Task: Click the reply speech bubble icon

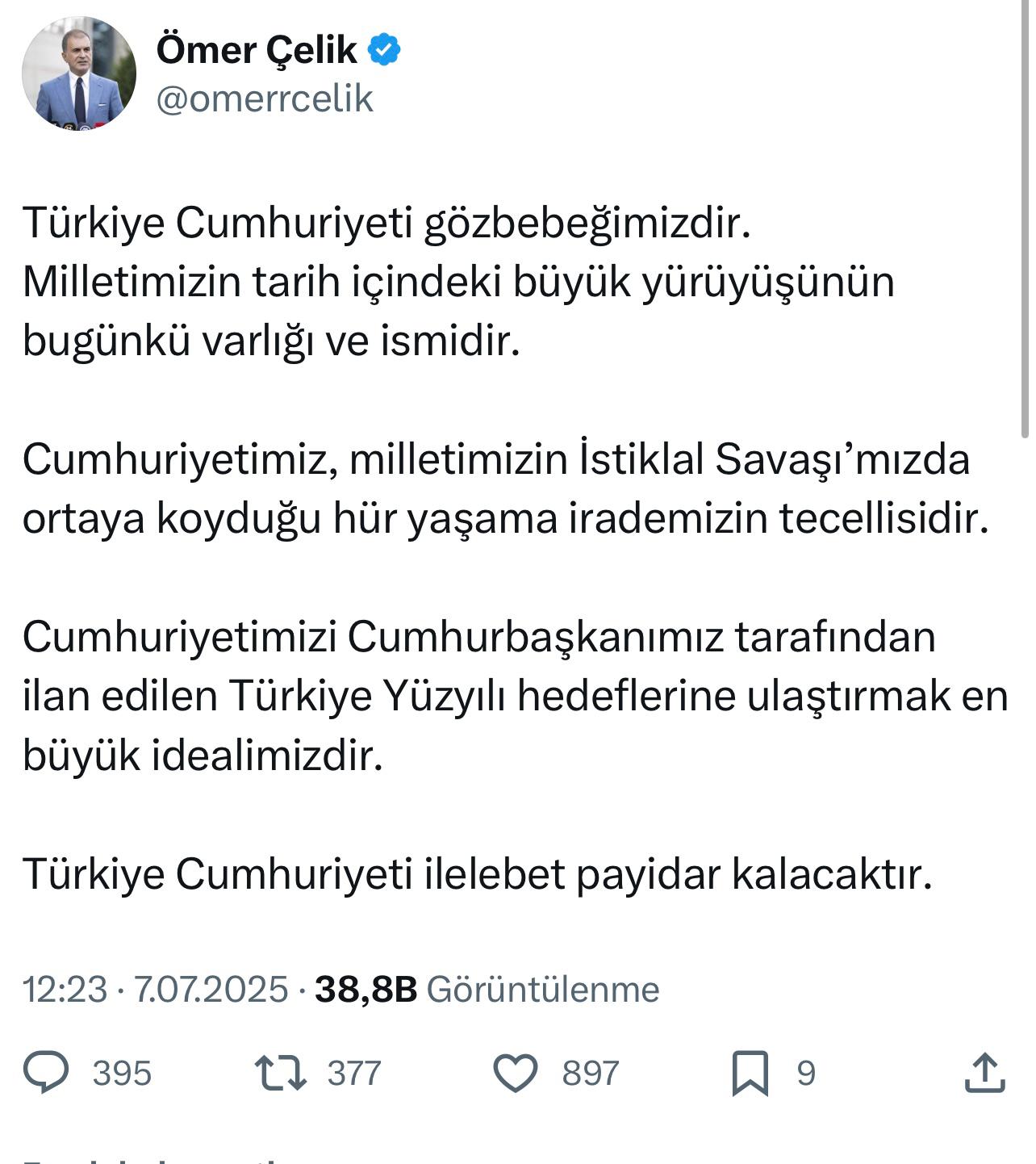Action: point(47,1073)
